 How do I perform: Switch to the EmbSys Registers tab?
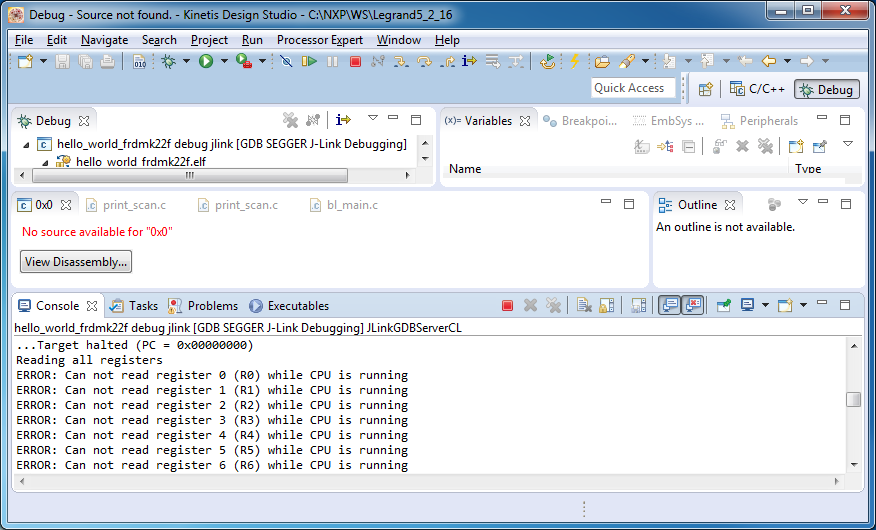coord(668,121)
